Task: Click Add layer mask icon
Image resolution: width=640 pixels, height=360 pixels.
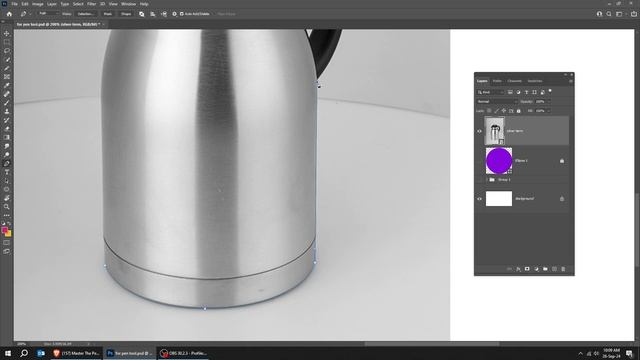Action: (x=527, y=269)
